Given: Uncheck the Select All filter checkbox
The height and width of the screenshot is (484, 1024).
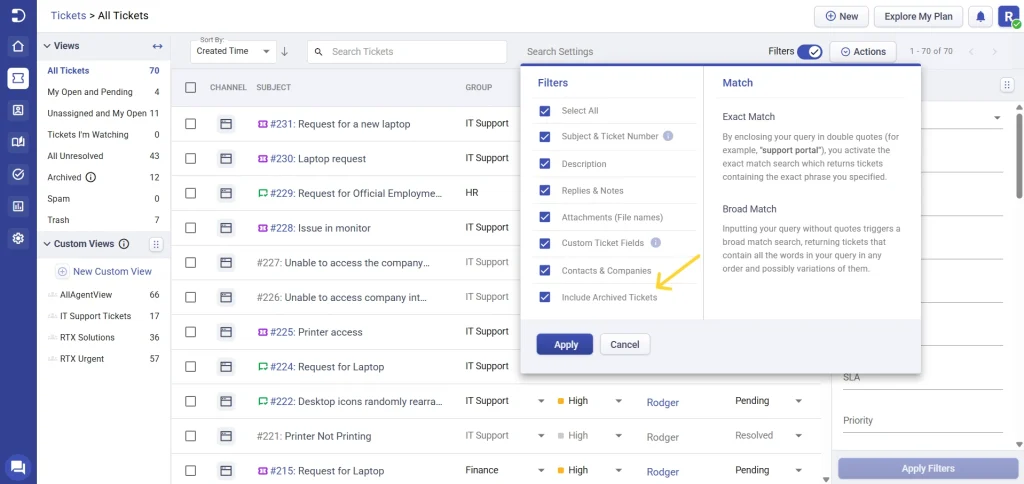Looking at the screenshot, I should coord(545,111).
